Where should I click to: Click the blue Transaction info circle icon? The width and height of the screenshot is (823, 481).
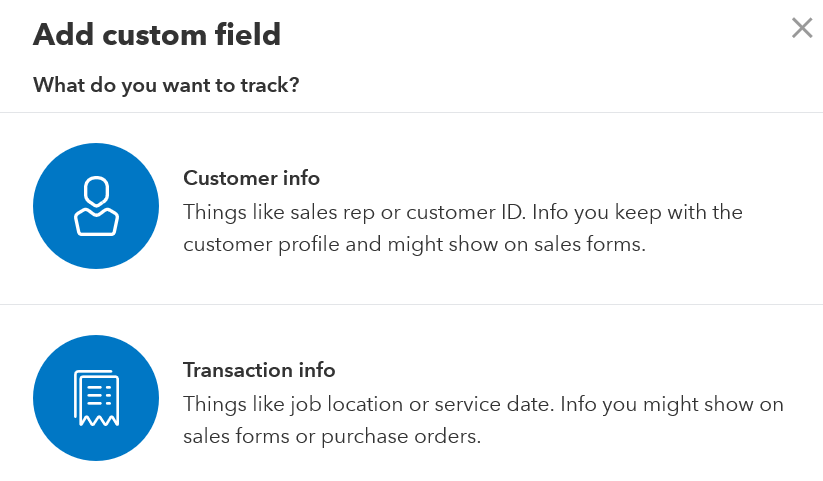coord(96,398)
